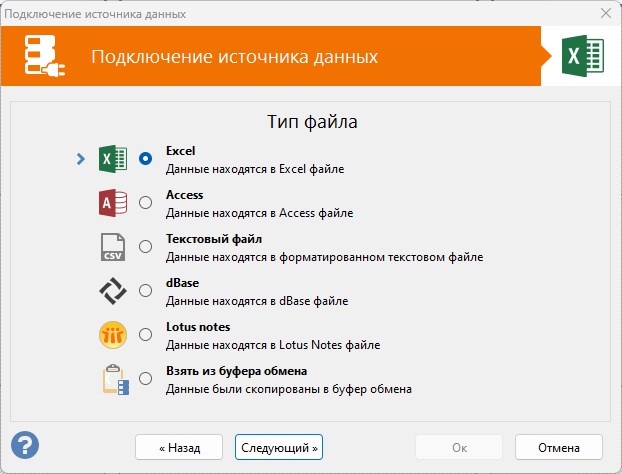Click the data source server plug icon

45,56
